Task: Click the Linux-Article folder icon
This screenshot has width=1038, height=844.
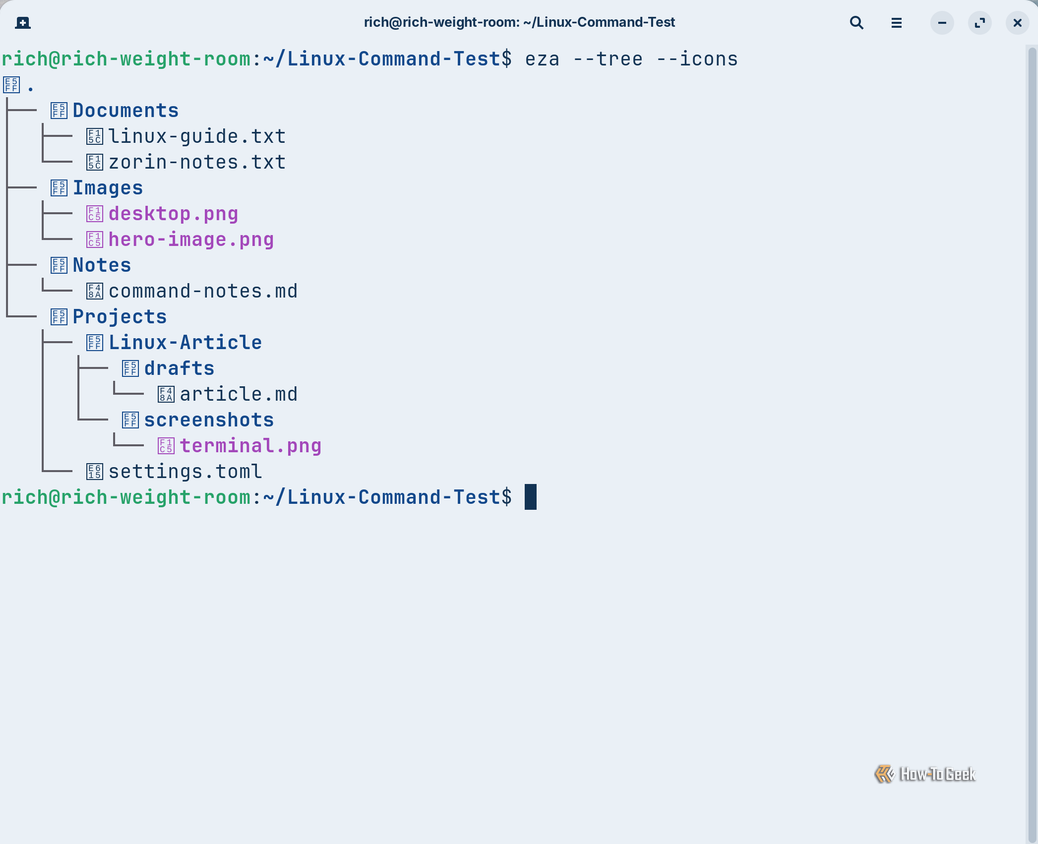Action: tap(95, 343)
